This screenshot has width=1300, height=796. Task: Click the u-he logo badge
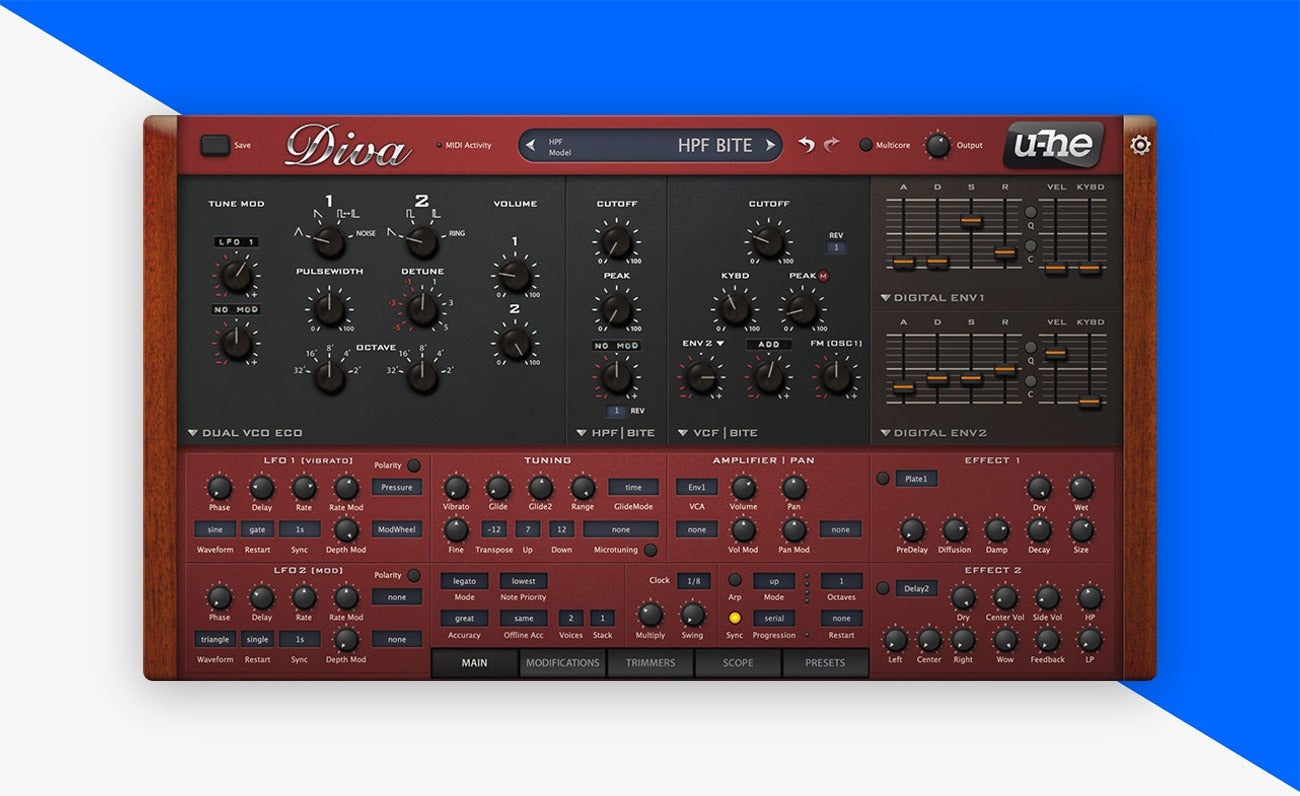[x=1054, y=145]
